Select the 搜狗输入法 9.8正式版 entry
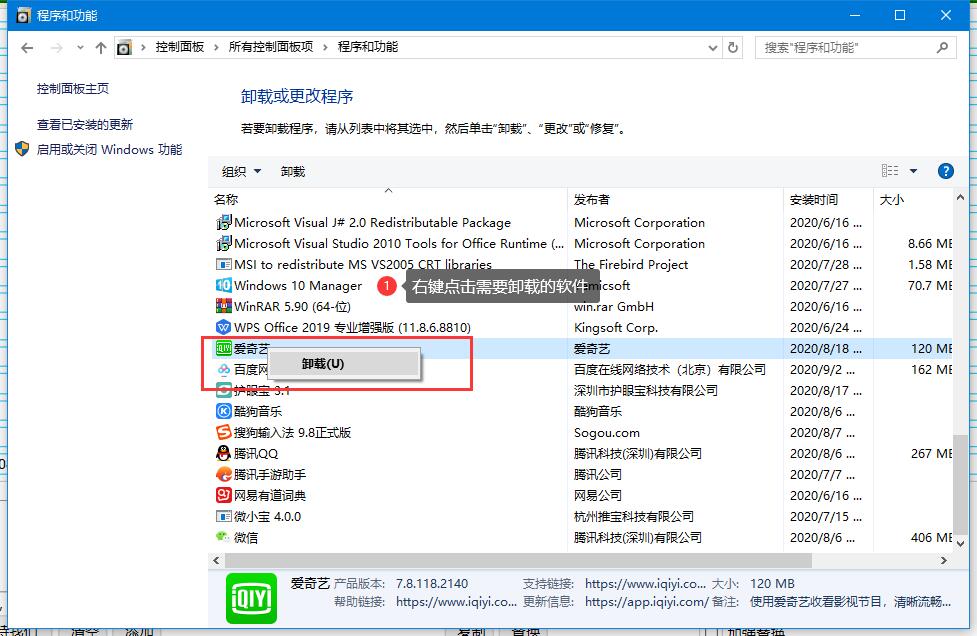The image size is (977, 636). click(x=292, y=432)
